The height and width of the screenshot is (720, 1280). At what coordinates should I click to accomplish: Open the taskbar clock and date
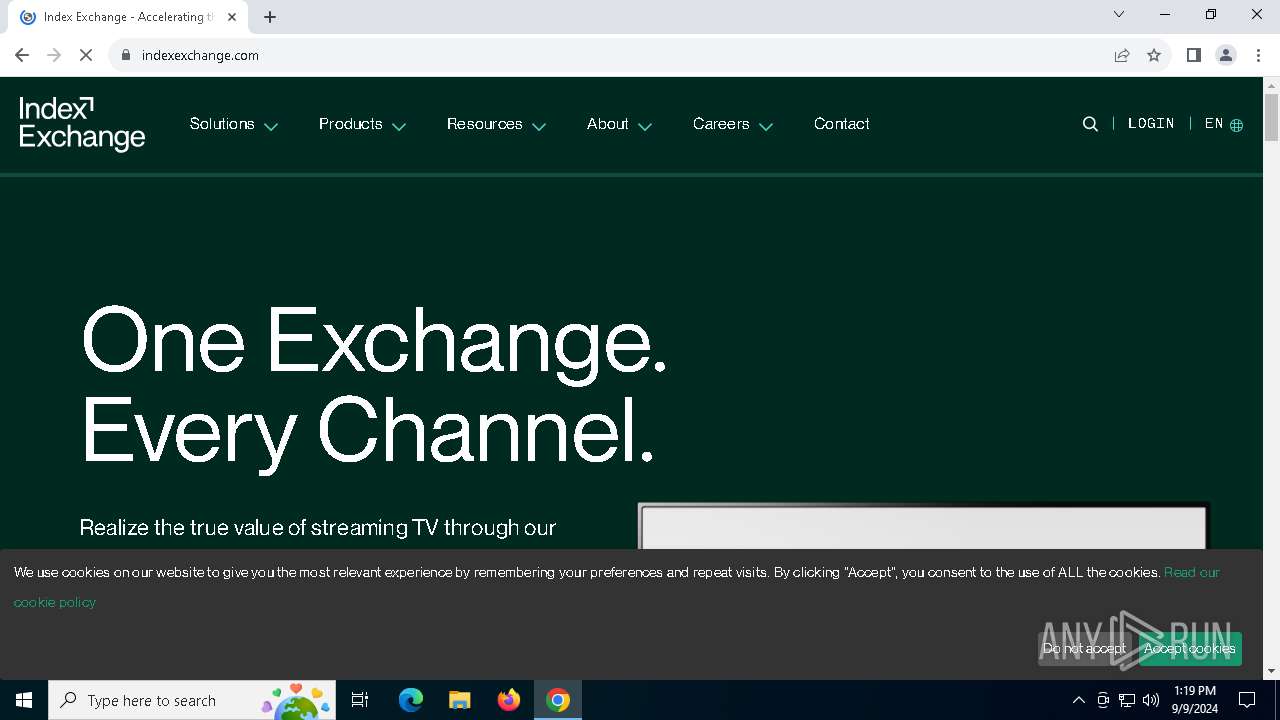(x=1195, y=700)
